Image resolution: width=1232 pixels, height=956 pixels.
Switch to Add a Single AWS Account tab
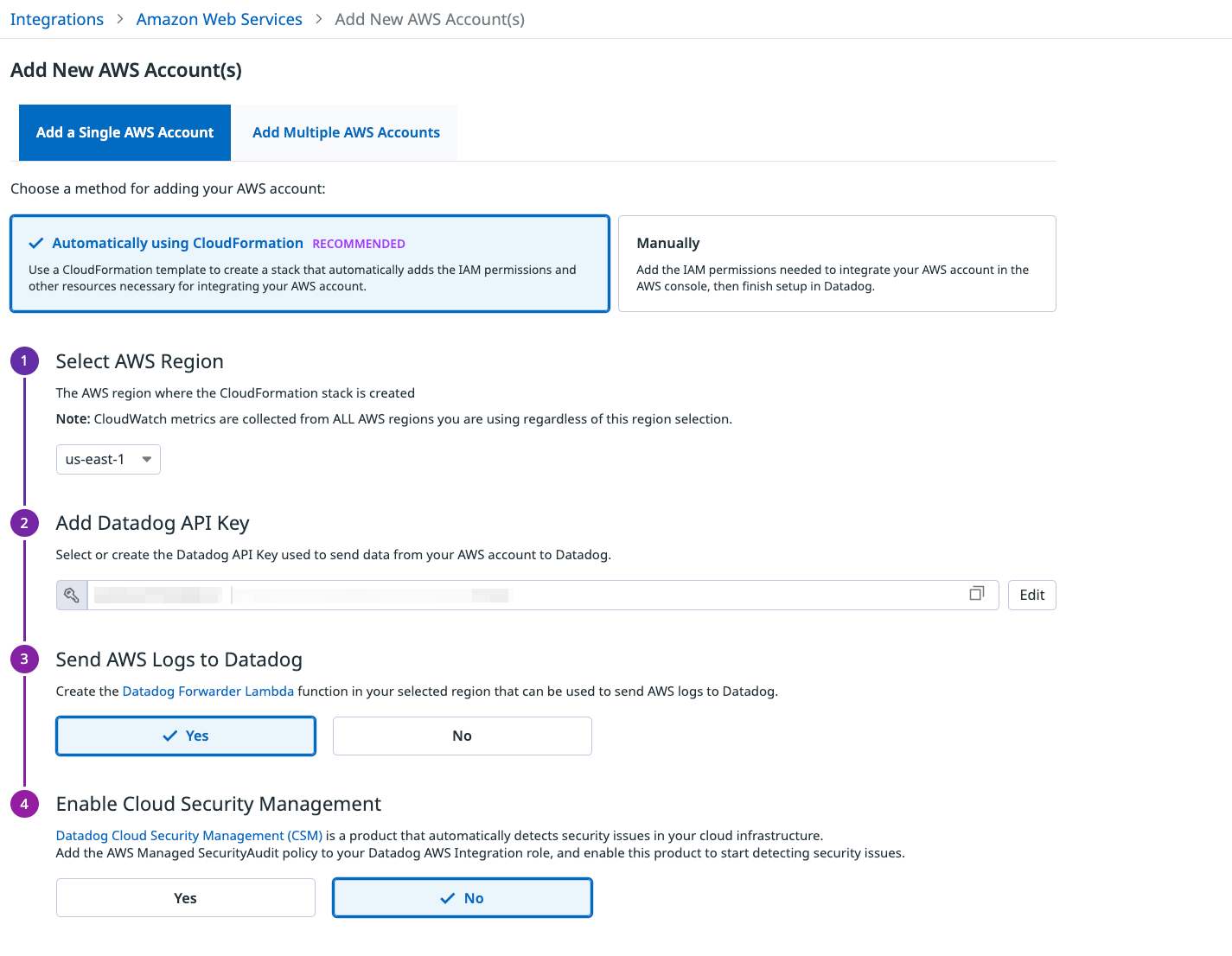pos(124,132)
